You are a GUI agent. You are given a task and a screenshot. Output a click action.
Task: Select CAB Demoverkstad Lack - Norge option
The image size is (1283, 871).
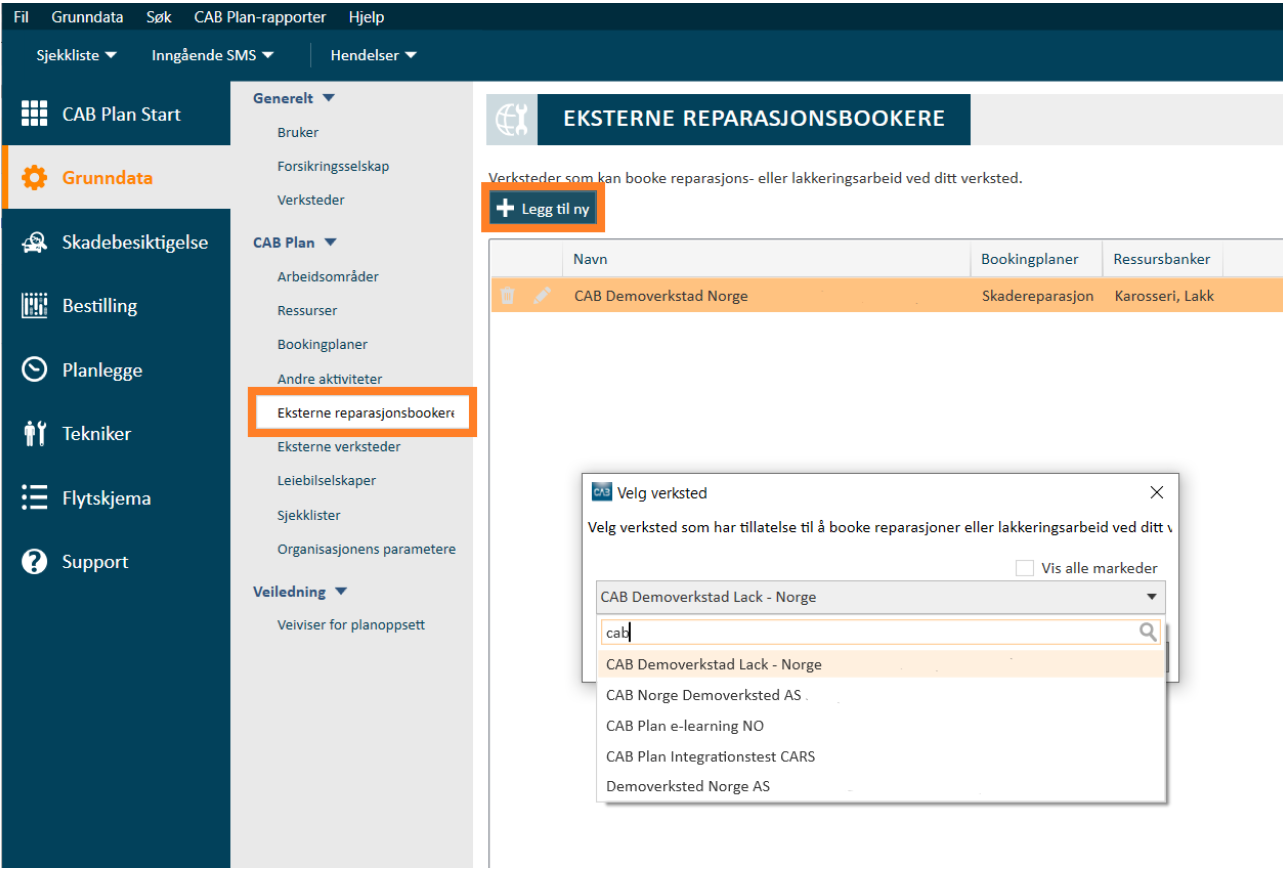click(880, 664)
